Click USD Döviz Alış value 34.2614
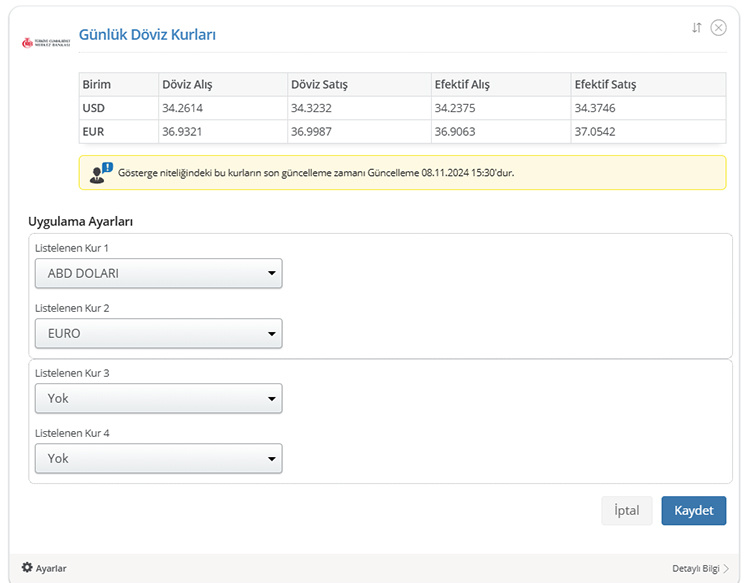This screenshot has height=583, width=750. (182, 108)
